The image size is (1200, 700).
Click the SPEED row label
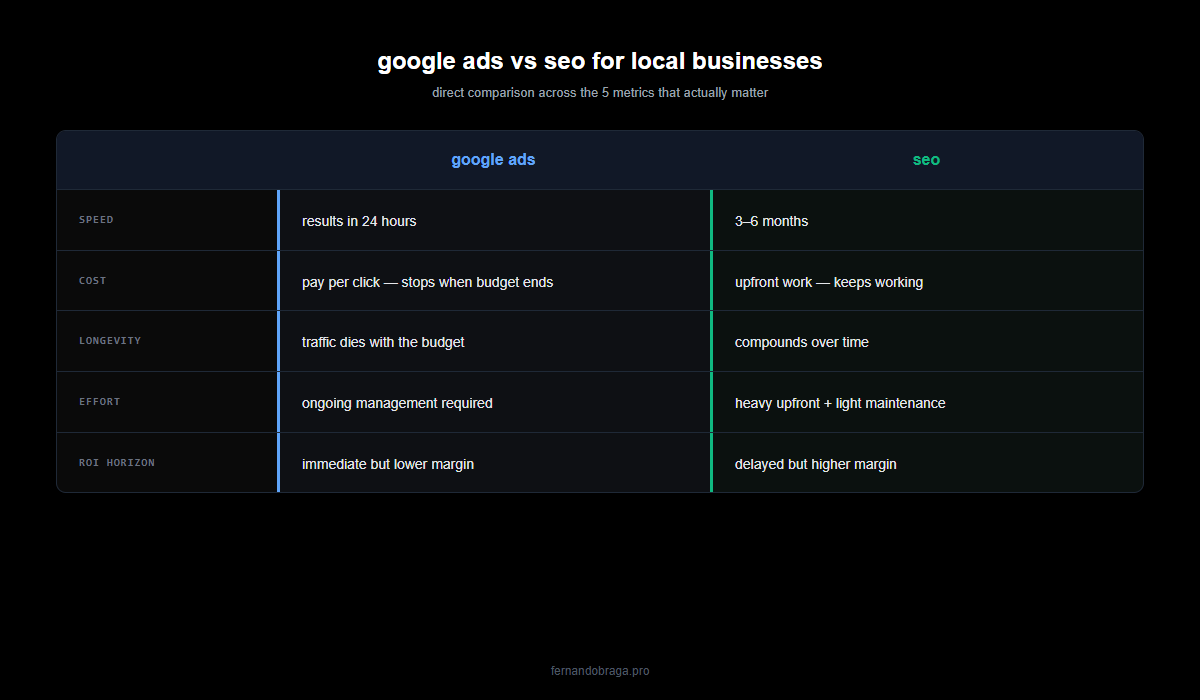point(97,220)
